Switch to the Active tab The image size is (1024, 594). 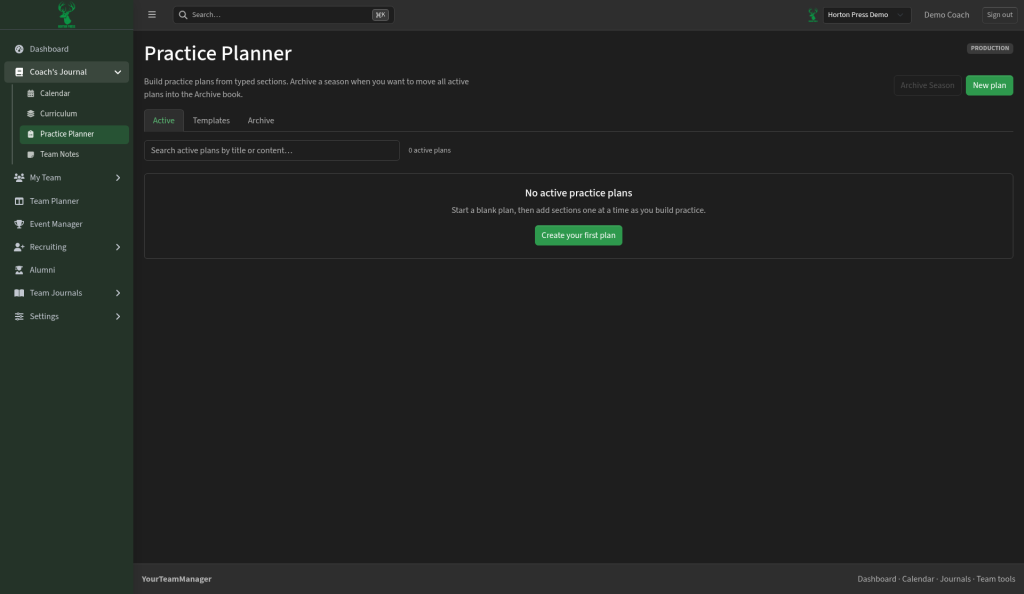click(x=163, y=120)
